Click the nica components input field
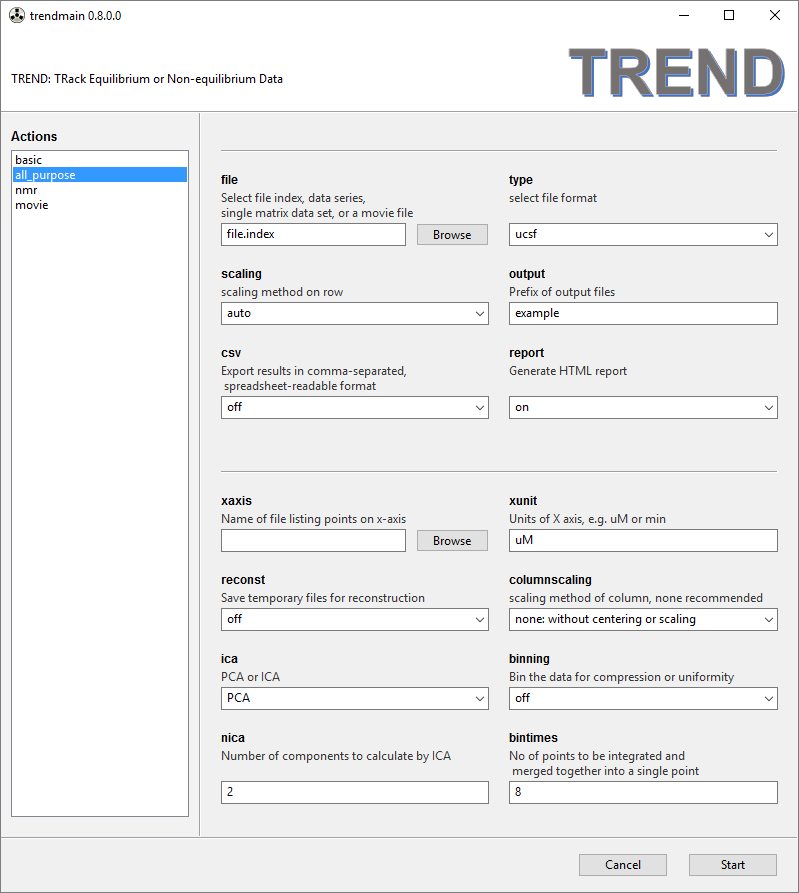The height and width of the screenshot is (893, 799). (x=354, y=792)
